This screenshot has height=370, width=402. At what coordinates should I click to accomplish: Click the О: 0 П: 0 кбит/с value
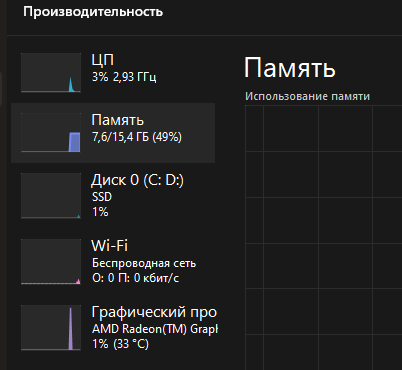coord(135,278)
